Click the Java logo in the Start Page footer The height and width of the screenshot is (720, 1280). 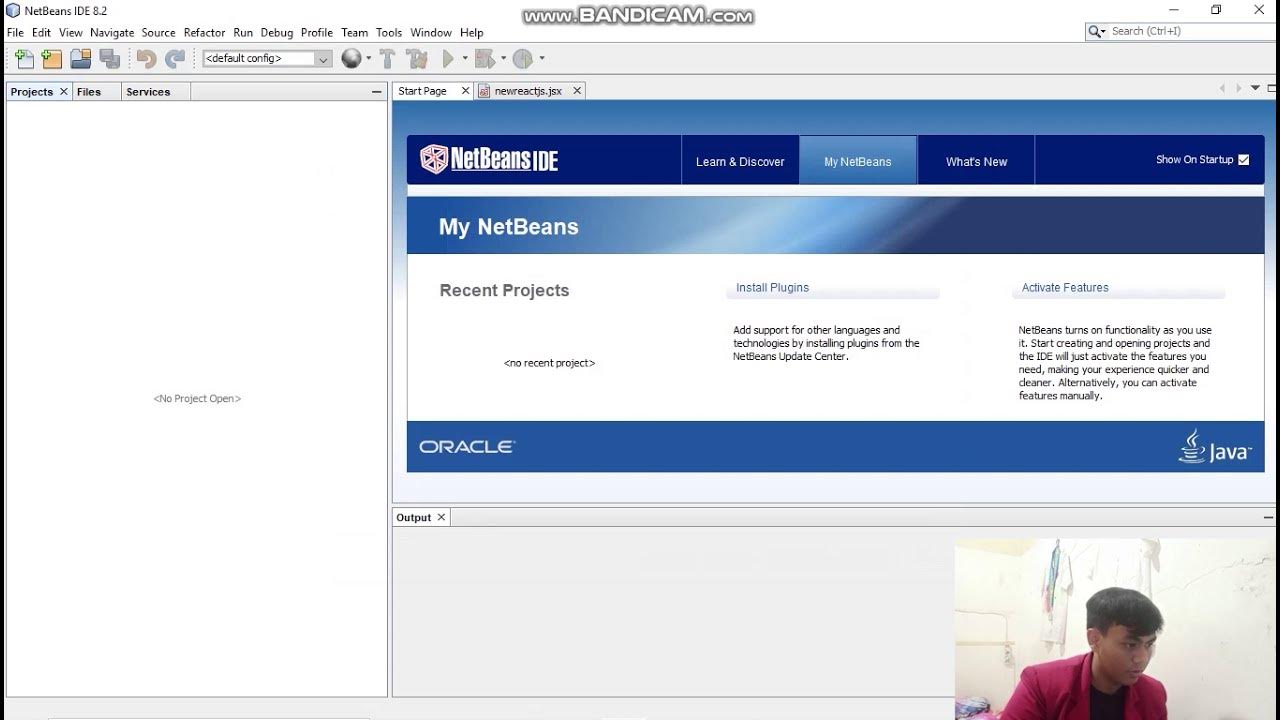pyautogui.click(x=1214, y=446)
